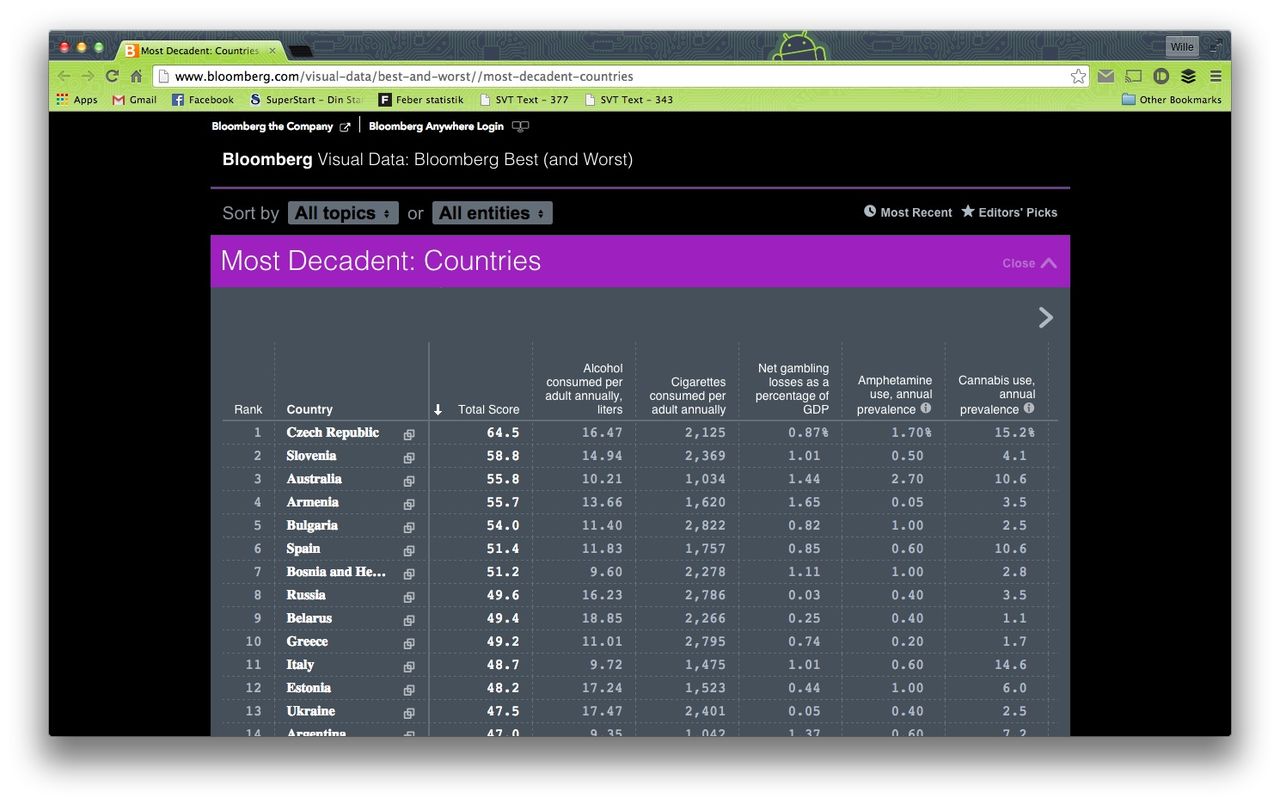Open Italy details popup icon
Image resolution: width=1280 pixels, height=804 pixels.
click(x=409, y=667)
